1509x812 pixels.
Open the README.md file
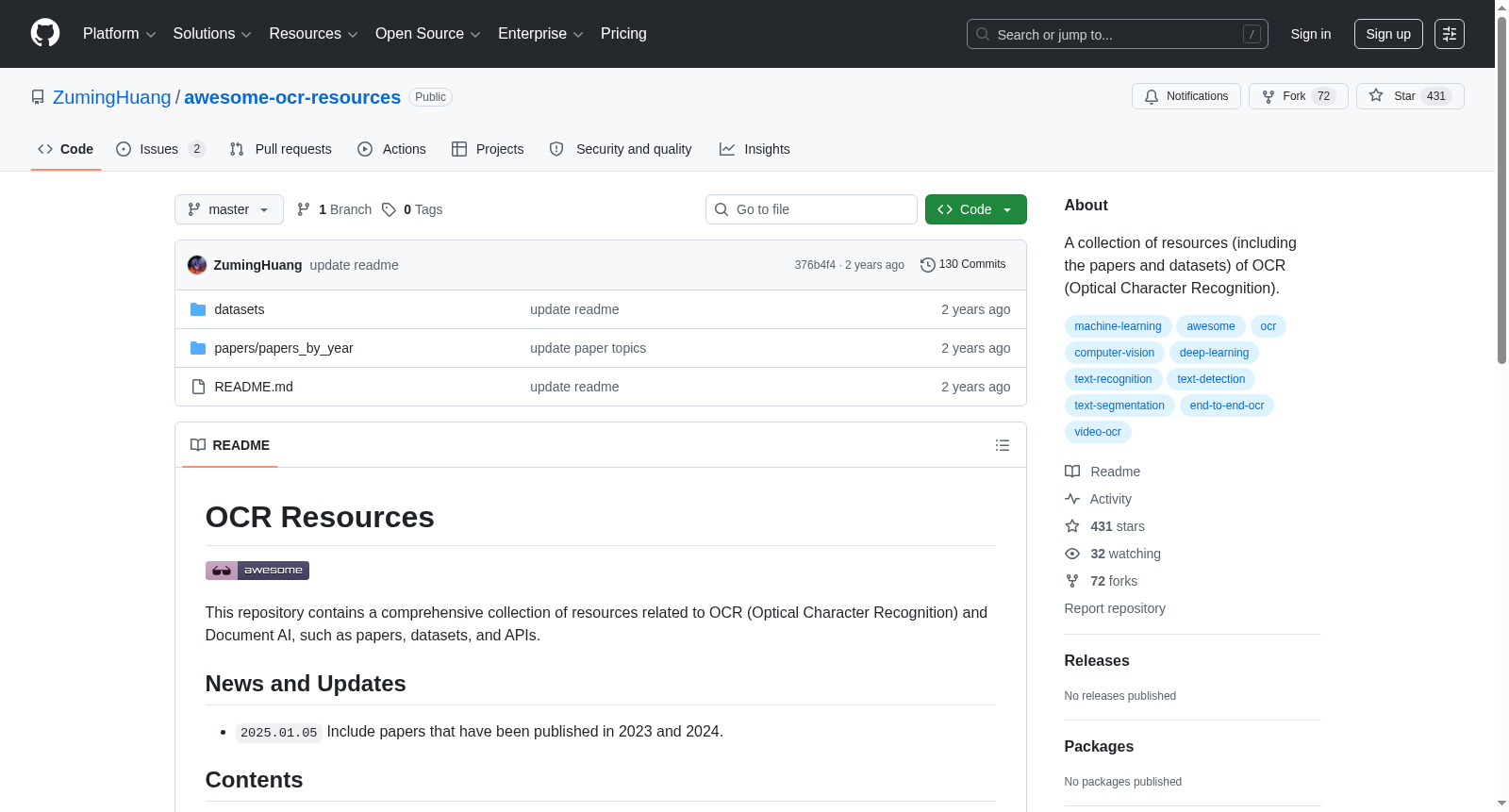(253, 387)
